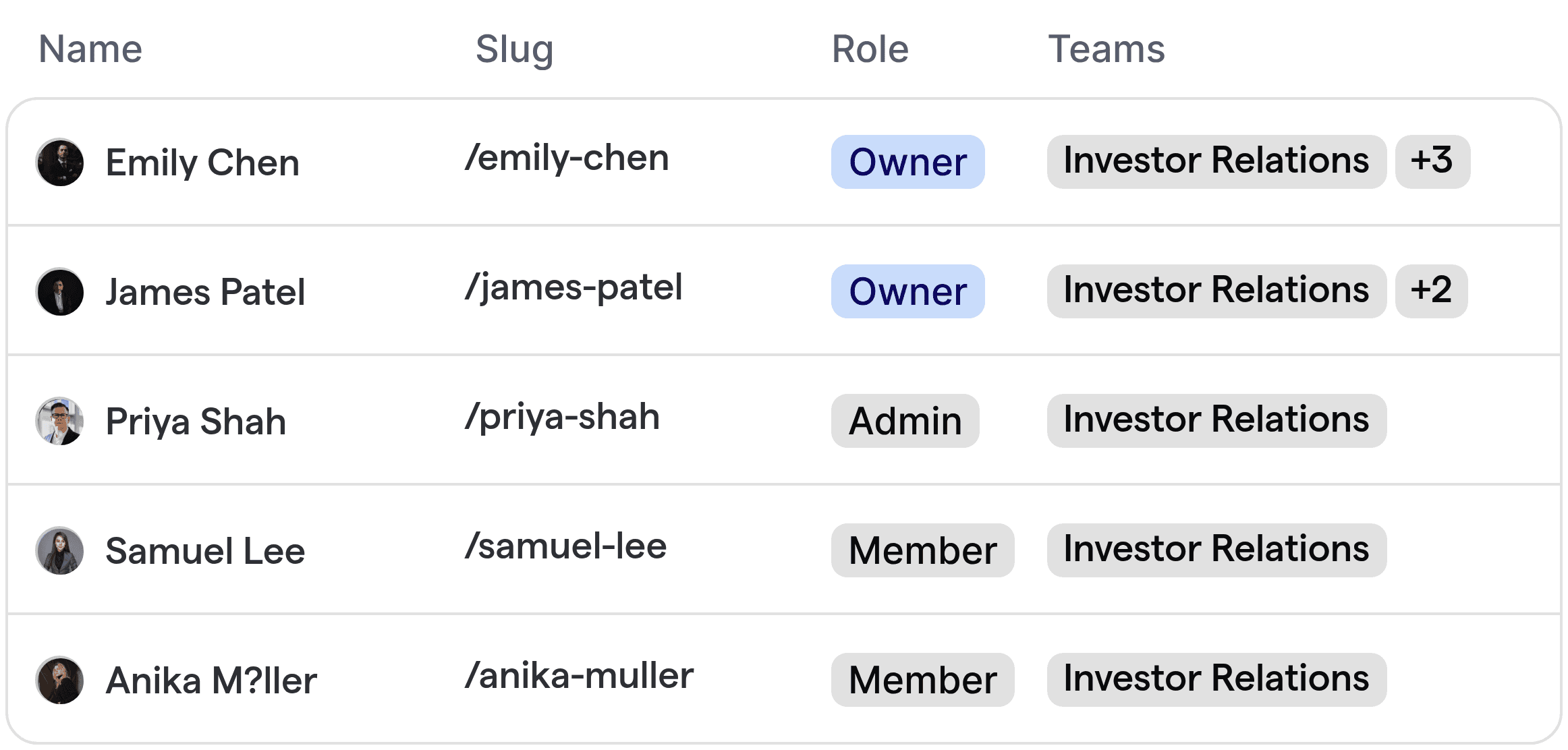Show James Patel's +2 hidden teams
The image size is (1568, 750).
coord(1432,291)
